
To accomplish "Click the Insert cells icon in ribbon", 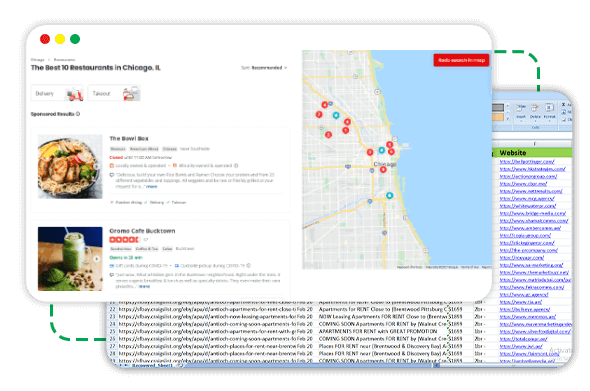I will (x=521, y=108).
